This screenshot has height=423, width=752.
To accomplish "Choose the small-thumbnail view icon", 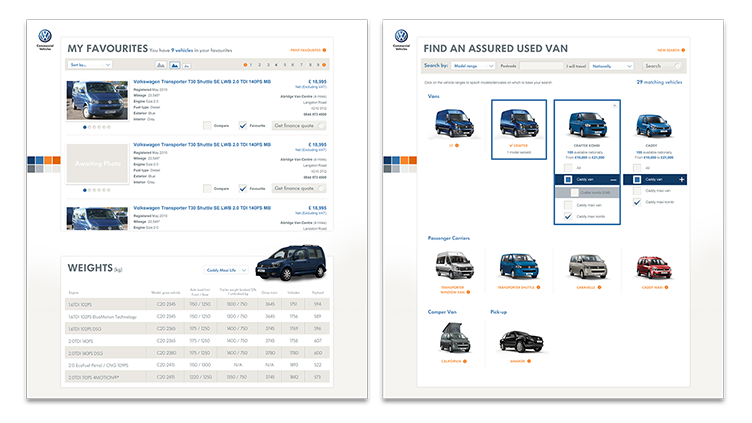I will coord(187,65).
